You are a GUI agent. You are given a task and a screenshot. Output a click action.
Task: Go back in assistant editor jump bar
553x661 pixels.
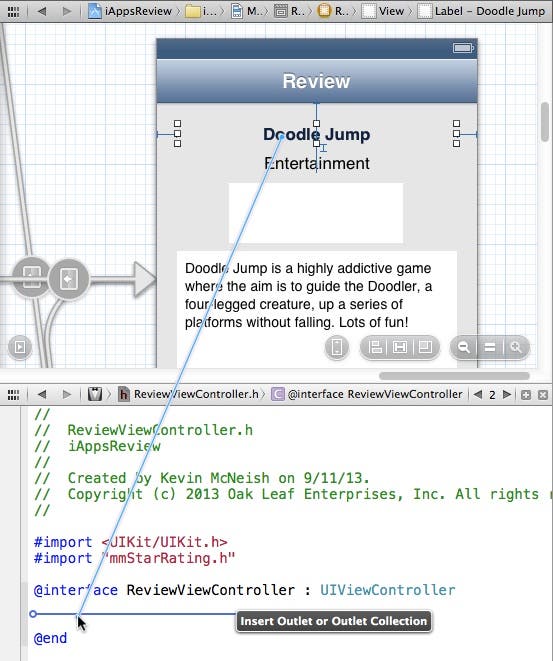(x=42, y=394)
